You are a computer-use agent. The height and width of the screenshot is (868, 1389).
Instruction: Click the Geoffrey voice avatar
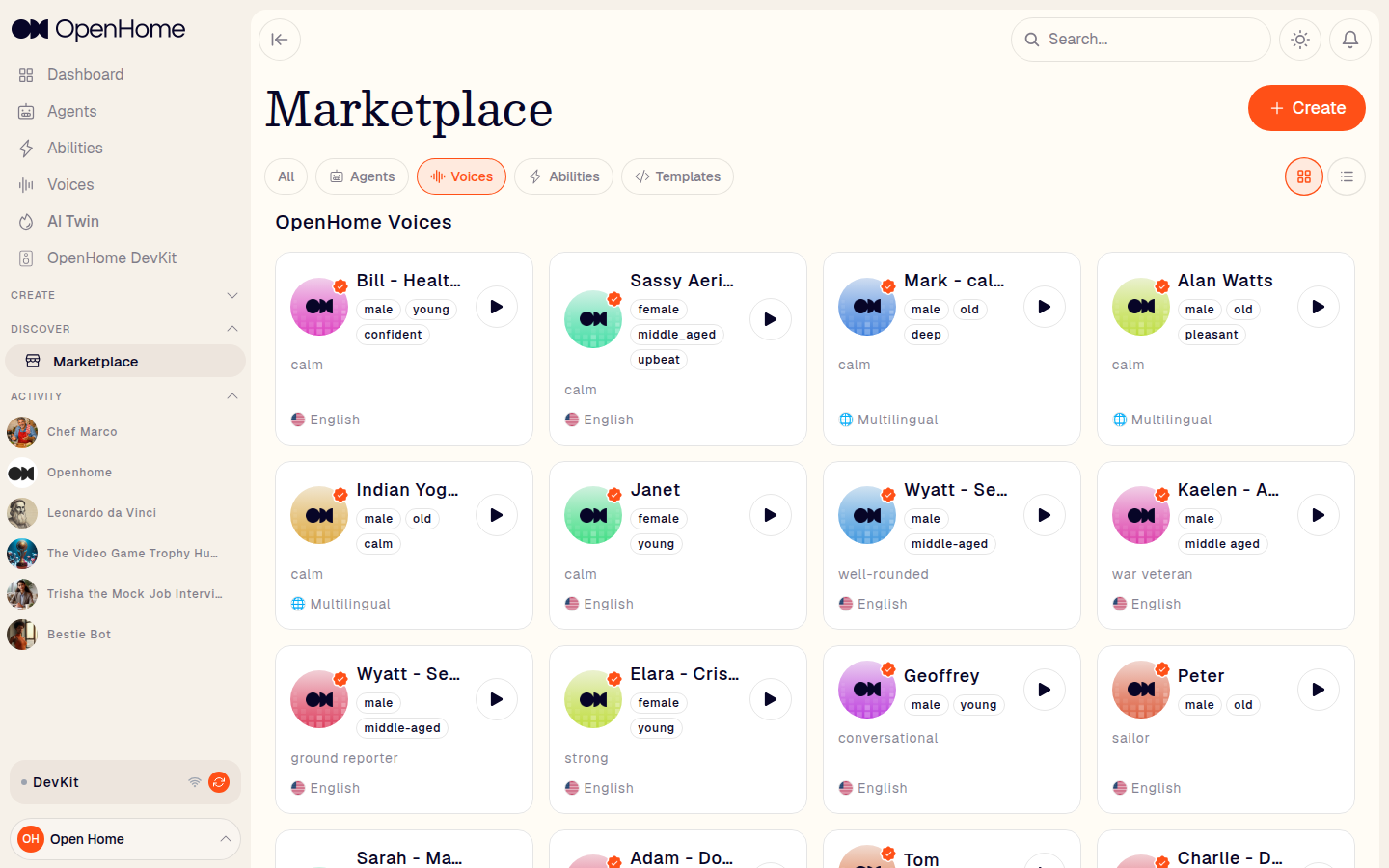point(867,690)
